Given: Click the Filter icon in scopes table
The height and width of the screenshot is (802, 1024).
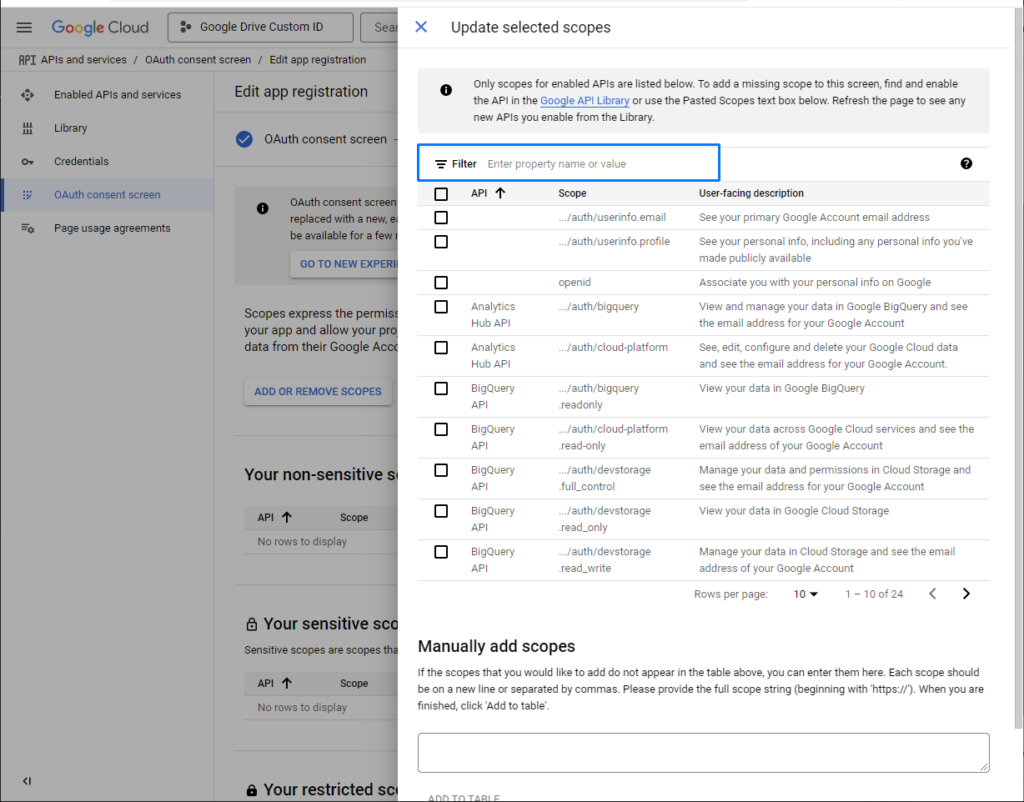Looking at the screenshot, I should (x=441, y=164).
